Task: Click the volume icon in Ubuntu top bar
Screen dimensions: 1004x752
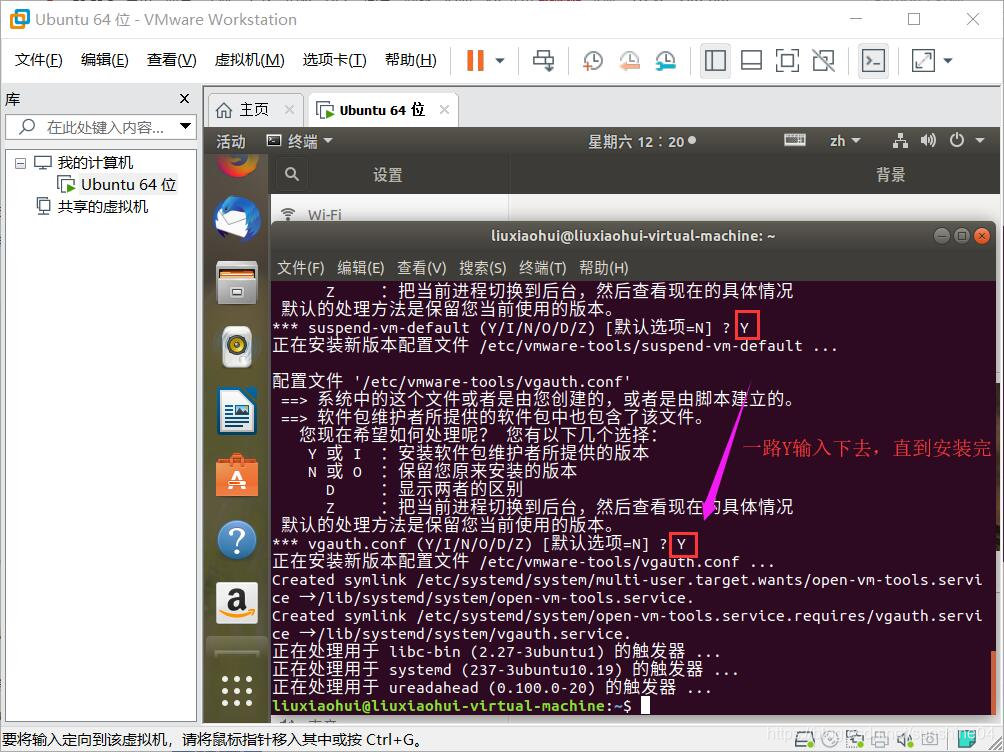Action: [928, 140]
